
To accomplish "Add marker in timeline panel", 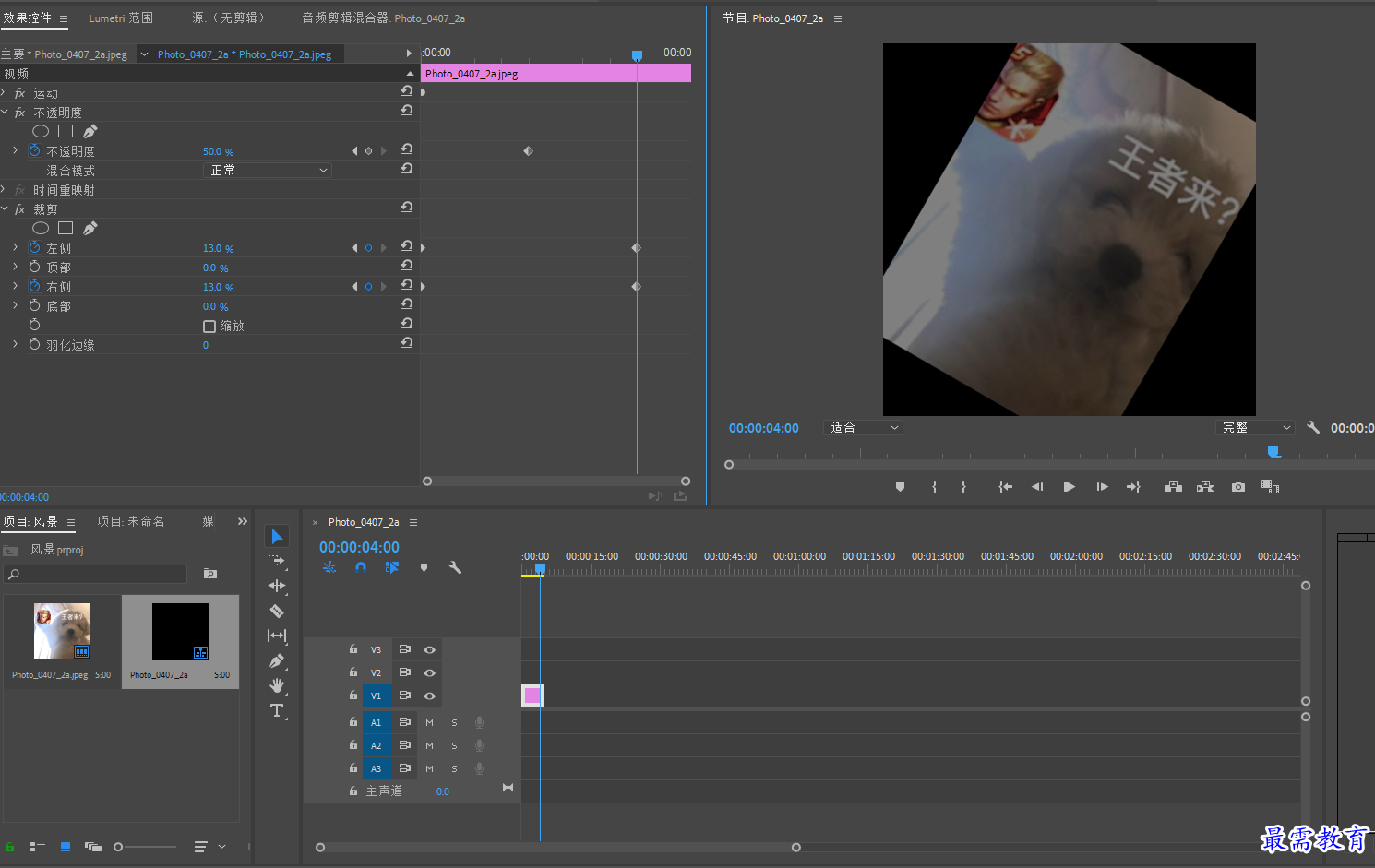I will pyautogui.click(x=424, y=567).
